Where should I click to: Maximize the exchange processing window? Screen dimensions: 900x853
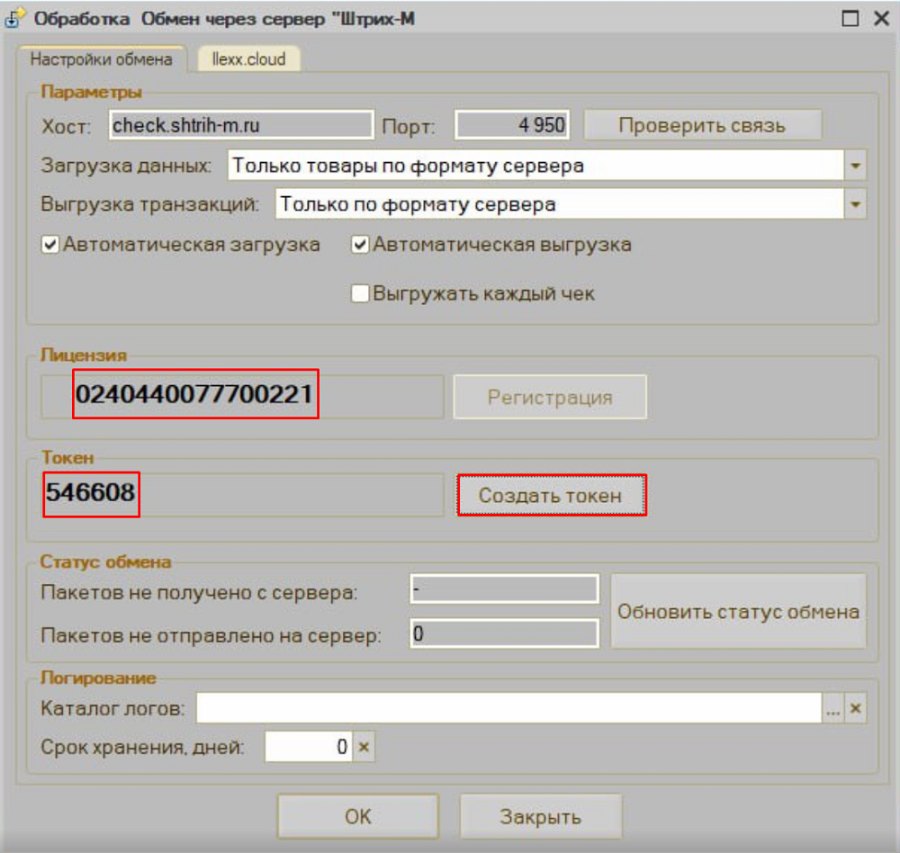click(850, 18)
